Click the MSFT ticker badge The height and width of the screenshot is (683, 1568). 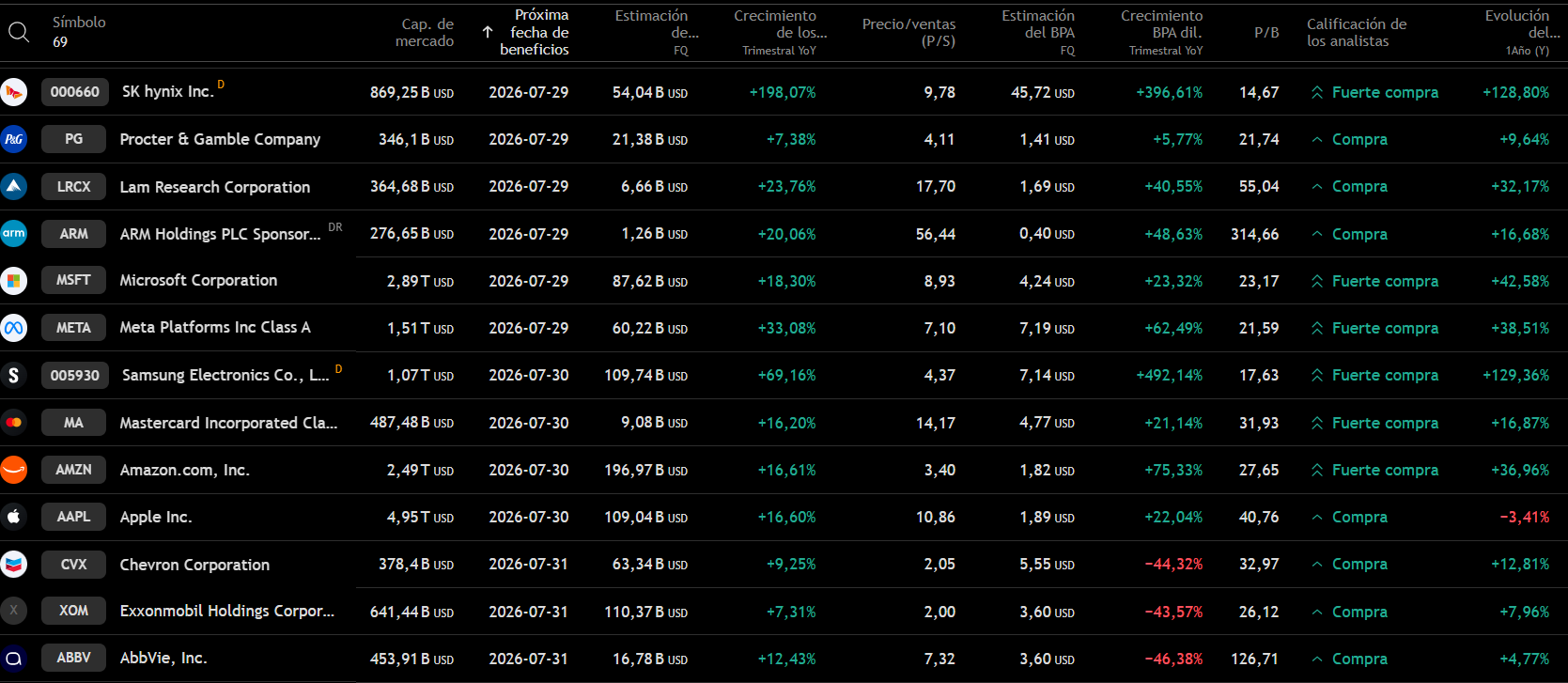pyautogui.click(x=73, y=280)
